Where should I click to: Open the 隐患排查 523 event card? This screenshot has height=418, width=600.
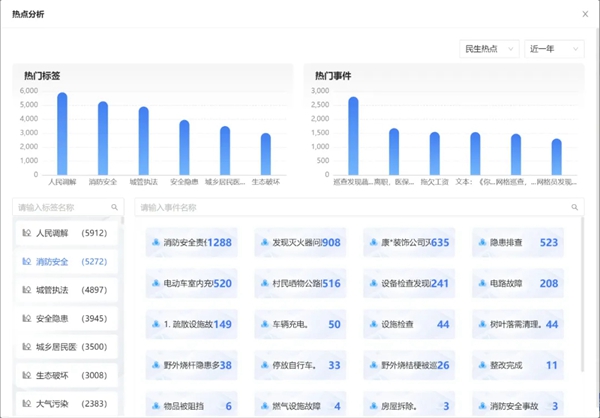[x=518, y=242]
